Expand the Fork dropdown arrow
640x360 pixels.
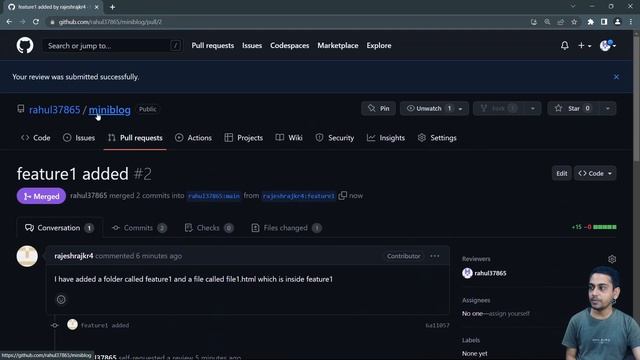pos(533,109)
